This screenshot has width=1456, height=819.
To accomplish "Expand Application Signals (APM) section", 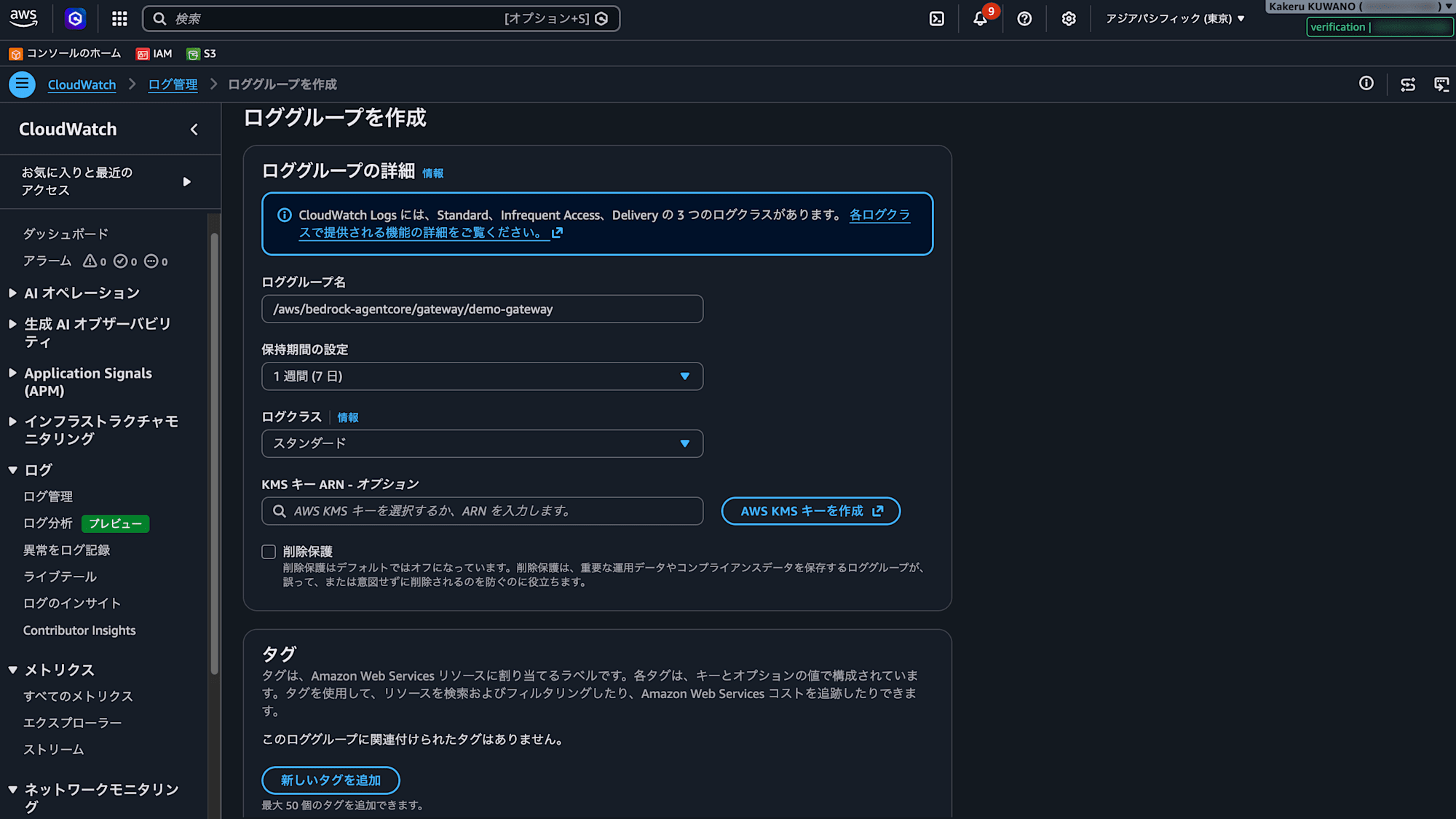I will coord(12,373).
